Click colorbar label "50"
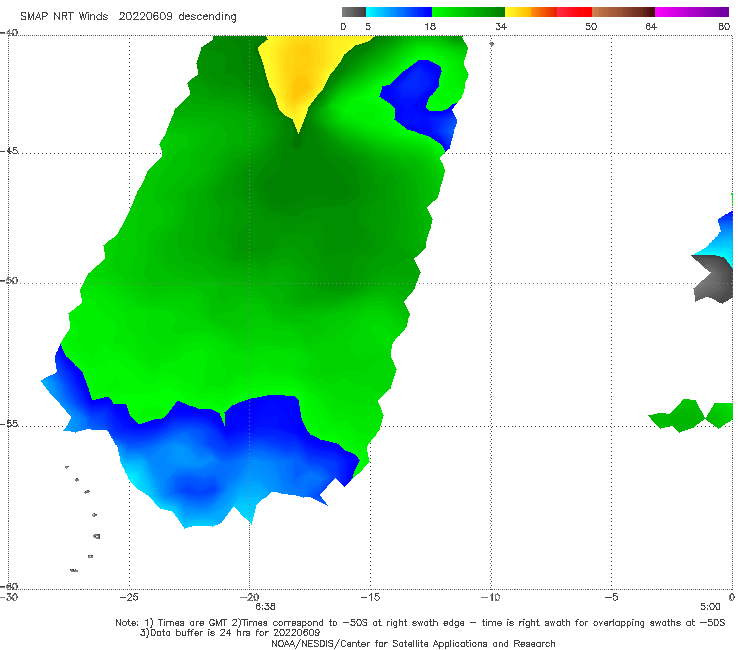 point(591,26)
